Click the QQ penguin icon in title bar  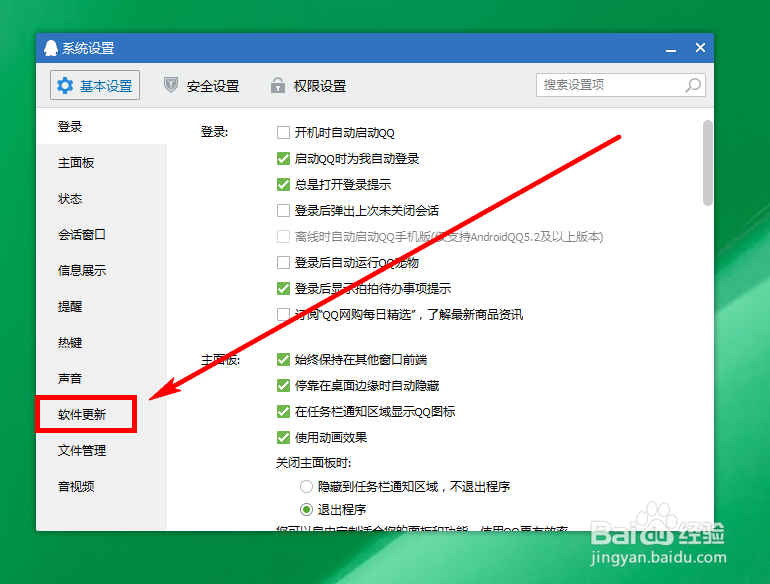point(51,48)
